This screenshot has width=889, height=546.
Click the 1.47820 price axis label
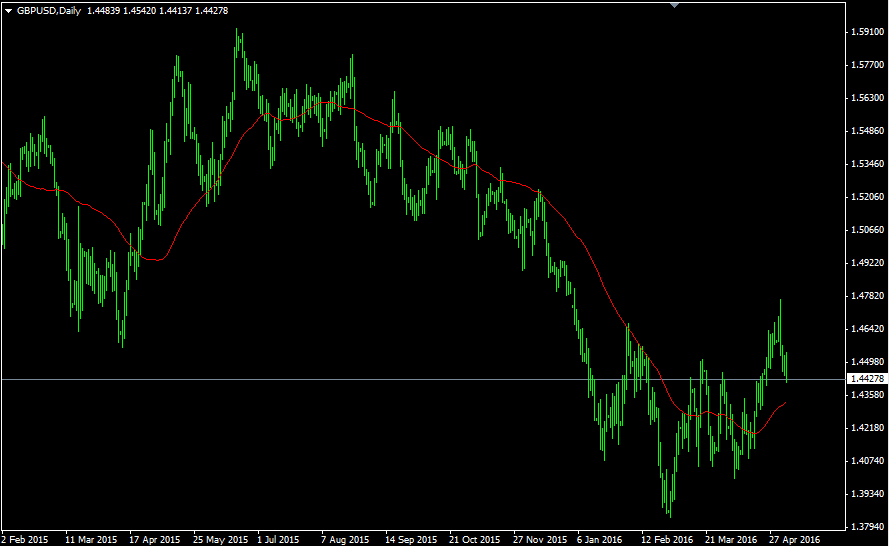[x=867, y=295]
